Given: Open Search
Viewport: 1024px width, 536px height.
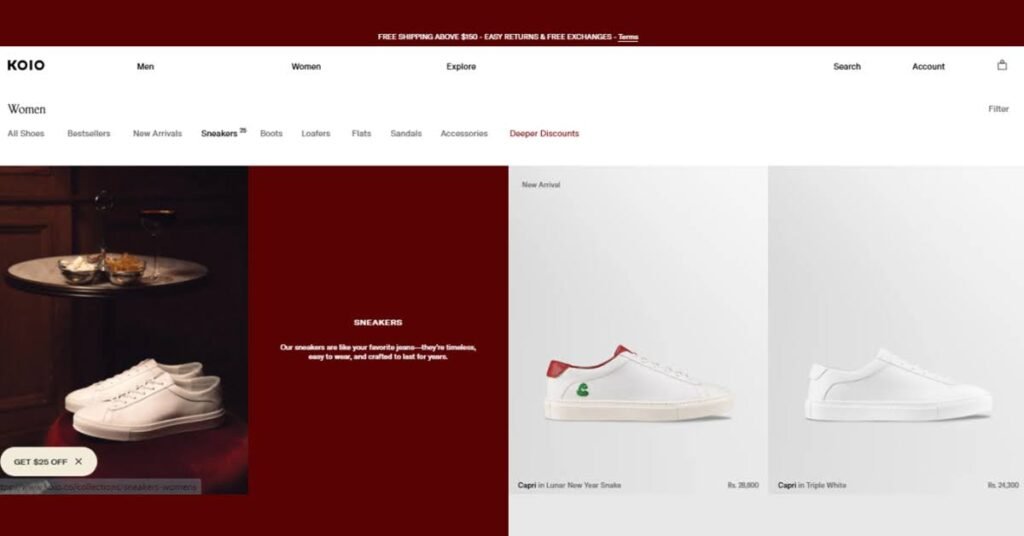Looking at the screenshot, I should click(846, 67).
